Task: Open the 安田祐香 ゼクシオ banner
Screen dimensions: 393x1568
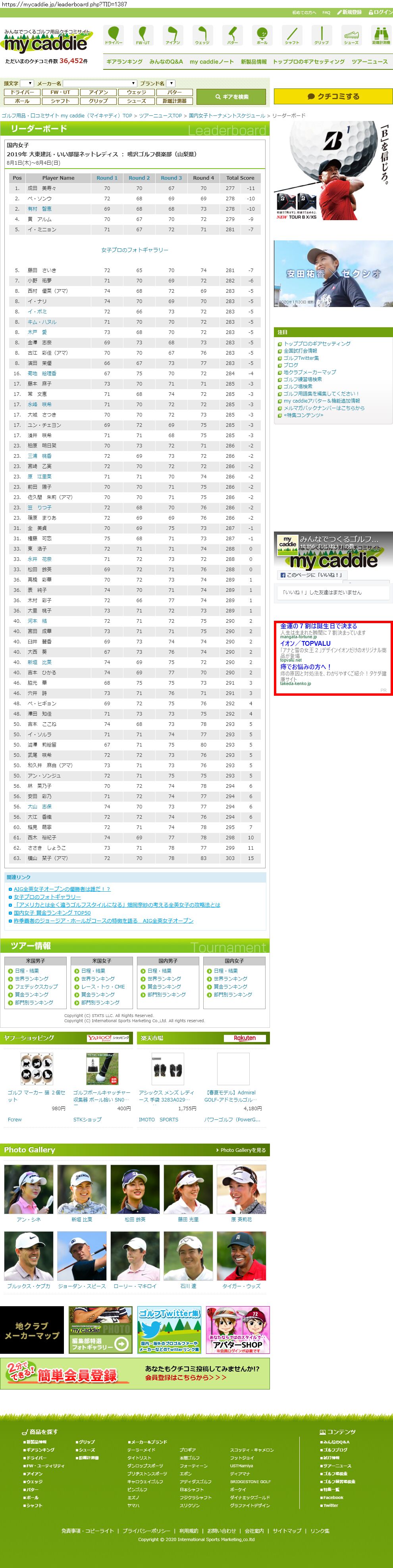Action: point(333,274)
